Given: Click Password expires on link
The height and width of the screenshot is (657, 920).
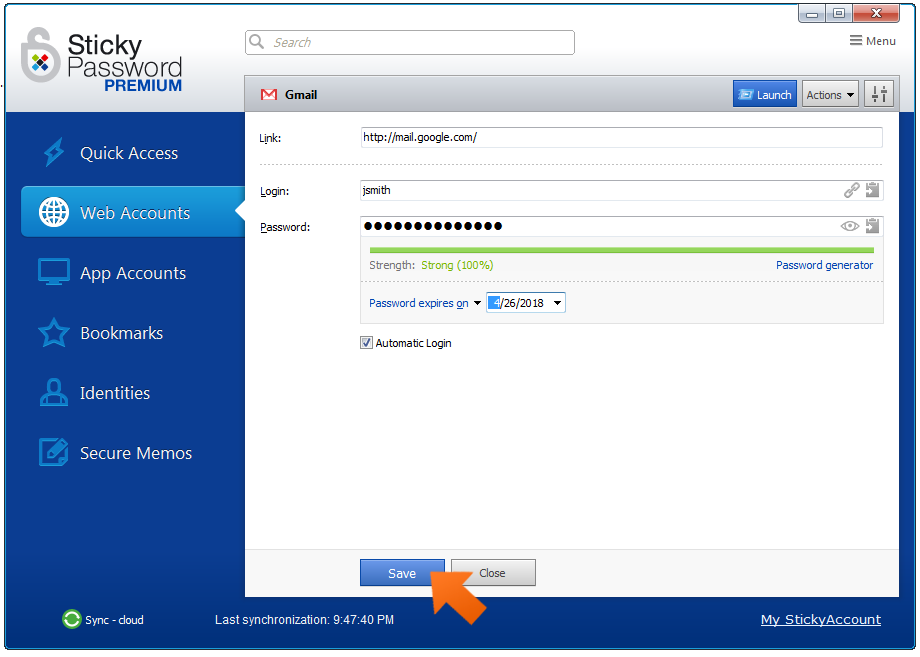Looking at the screenshot, I should point(418,303).
